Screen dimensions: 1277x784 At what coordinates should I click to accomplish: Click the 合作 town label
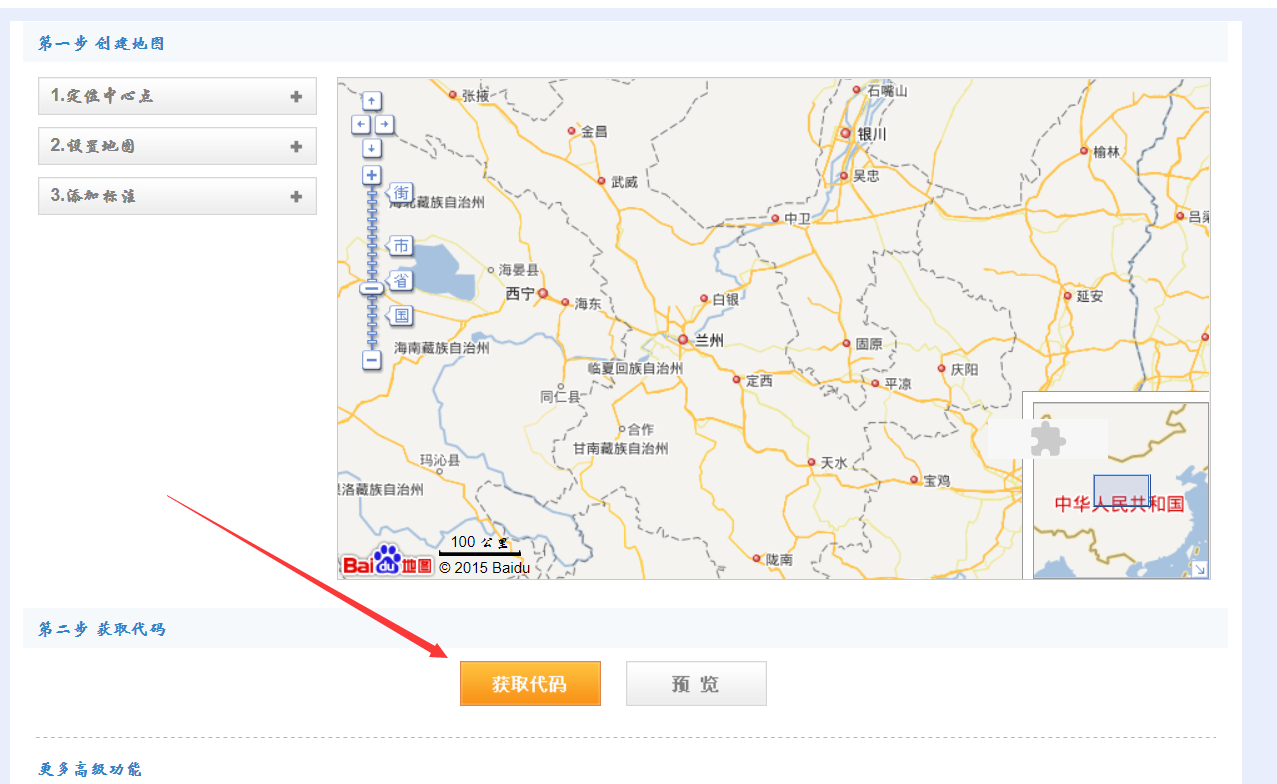[640, 430]
